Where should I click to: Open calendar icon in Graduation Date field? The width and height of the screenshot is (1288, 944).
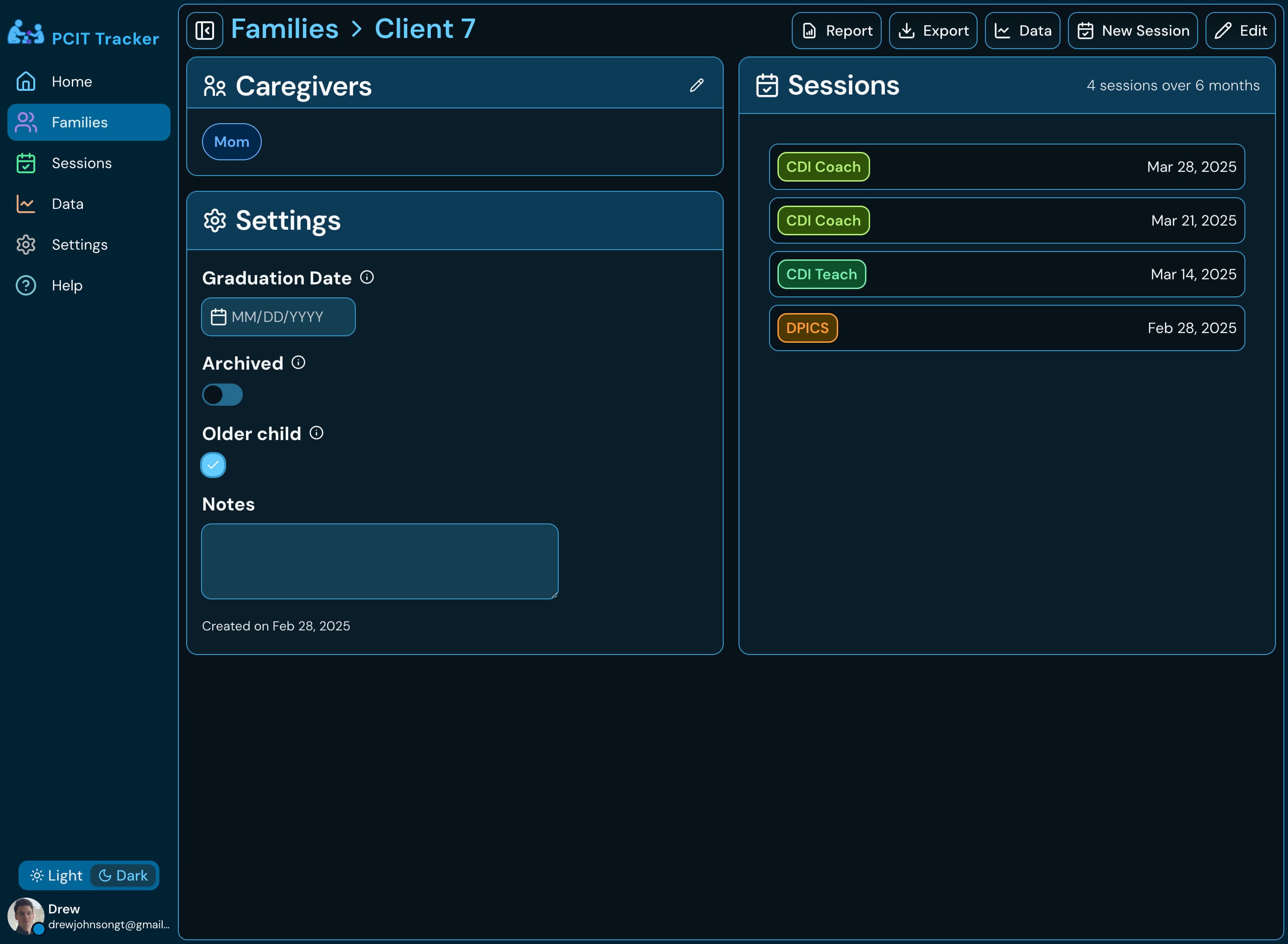pyautogui.click(x=218, y=316)
